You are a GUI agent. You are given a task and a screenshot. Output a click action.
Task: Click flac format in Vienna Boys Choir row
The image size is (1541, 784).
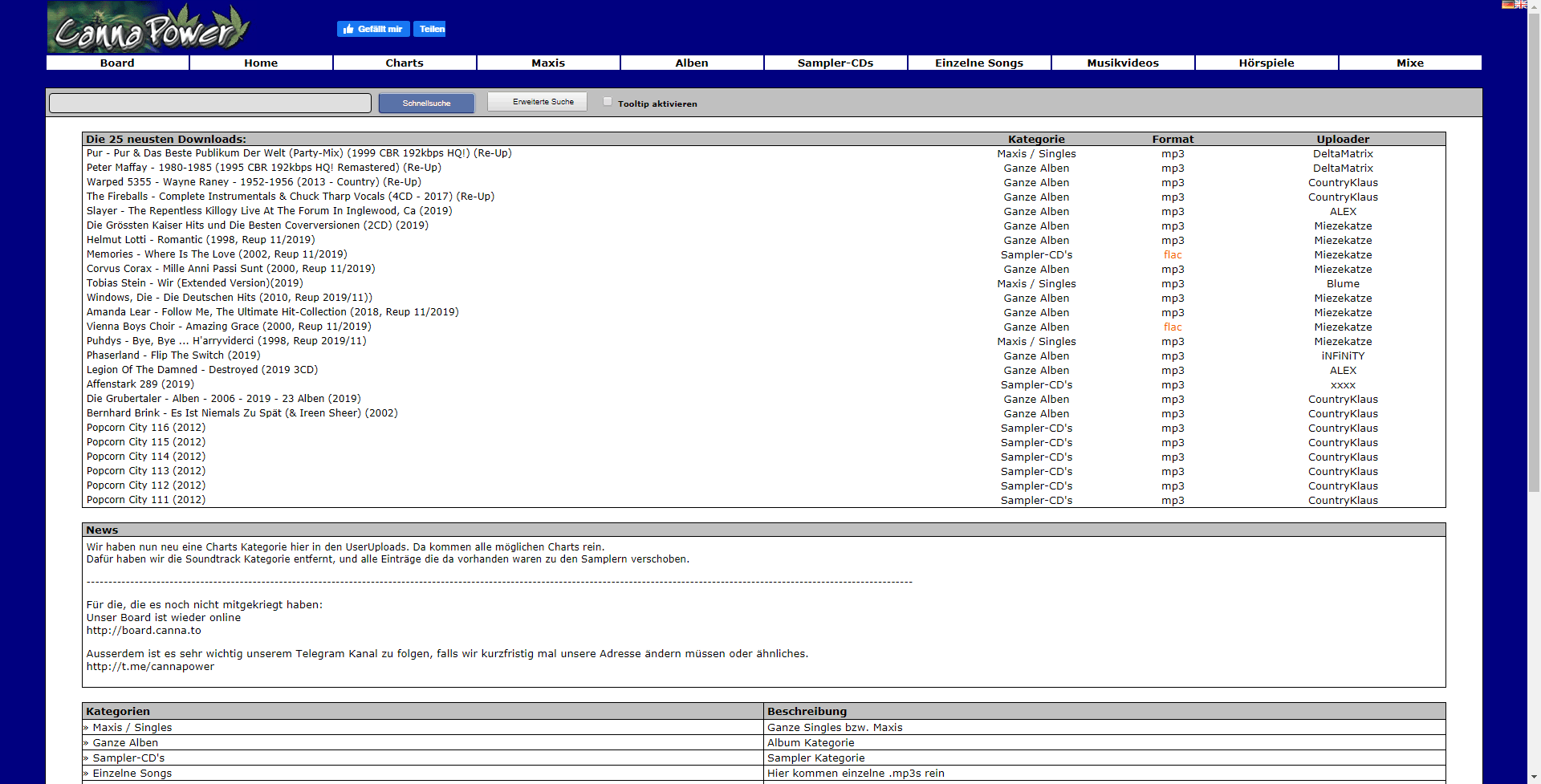coord(1173,327)
